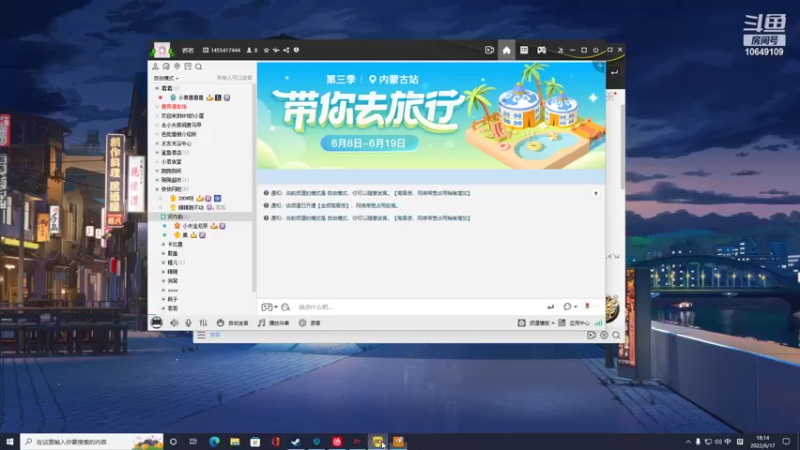Open the gamepad emoji dropdown in chat input
This screenshot has height=450, width=800.
tap(269, 307)
